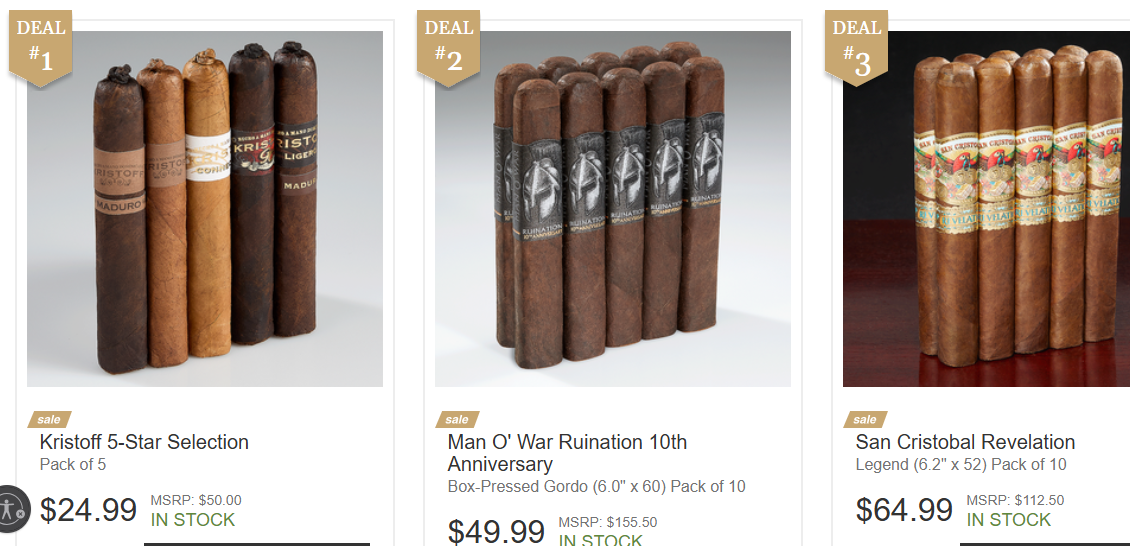Click the sale tag above Kristoff 5-Star
This screenshot has width=1130, height=546.
49,419
